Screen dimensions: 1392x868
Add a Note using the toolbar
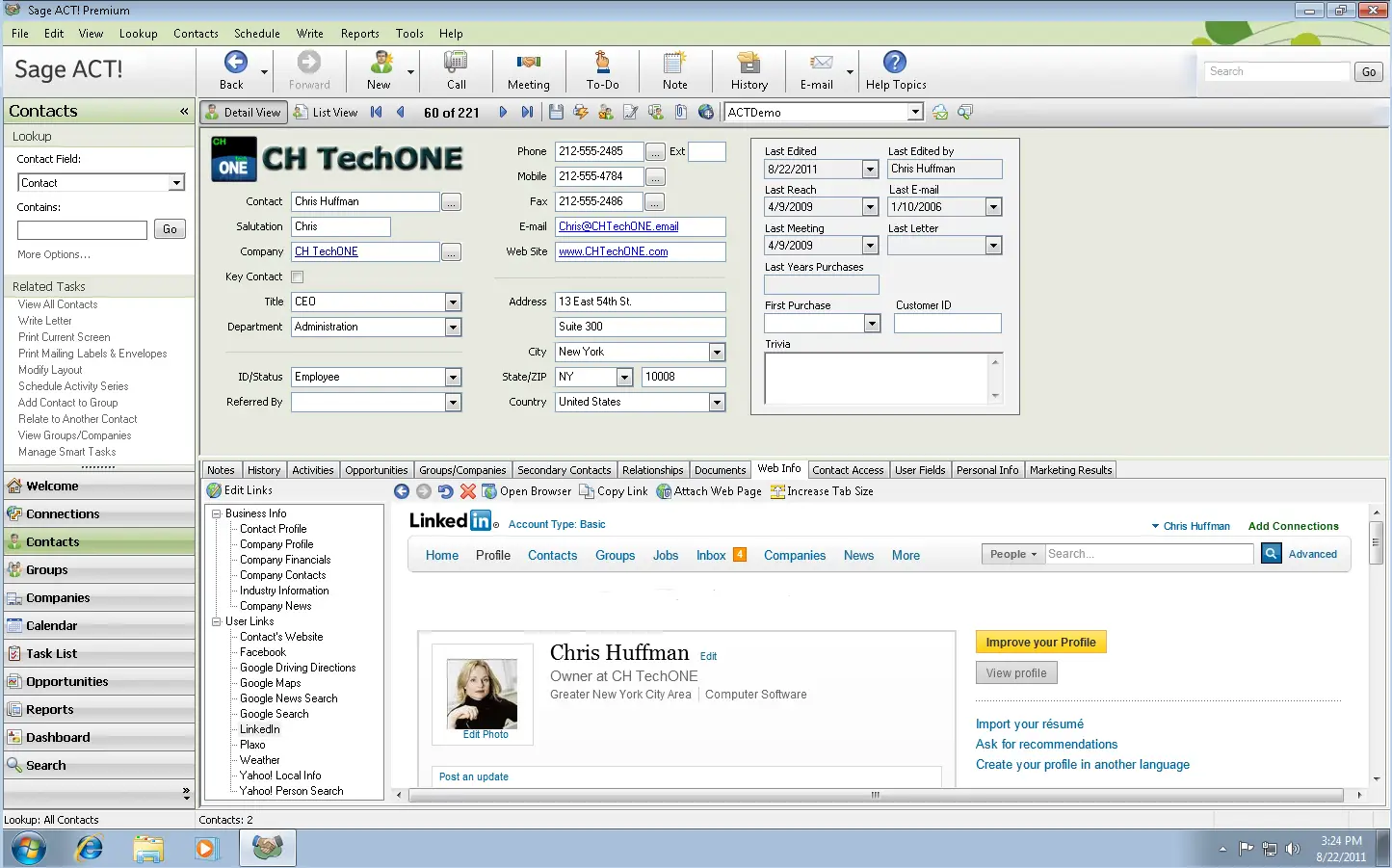coord(674,70)
